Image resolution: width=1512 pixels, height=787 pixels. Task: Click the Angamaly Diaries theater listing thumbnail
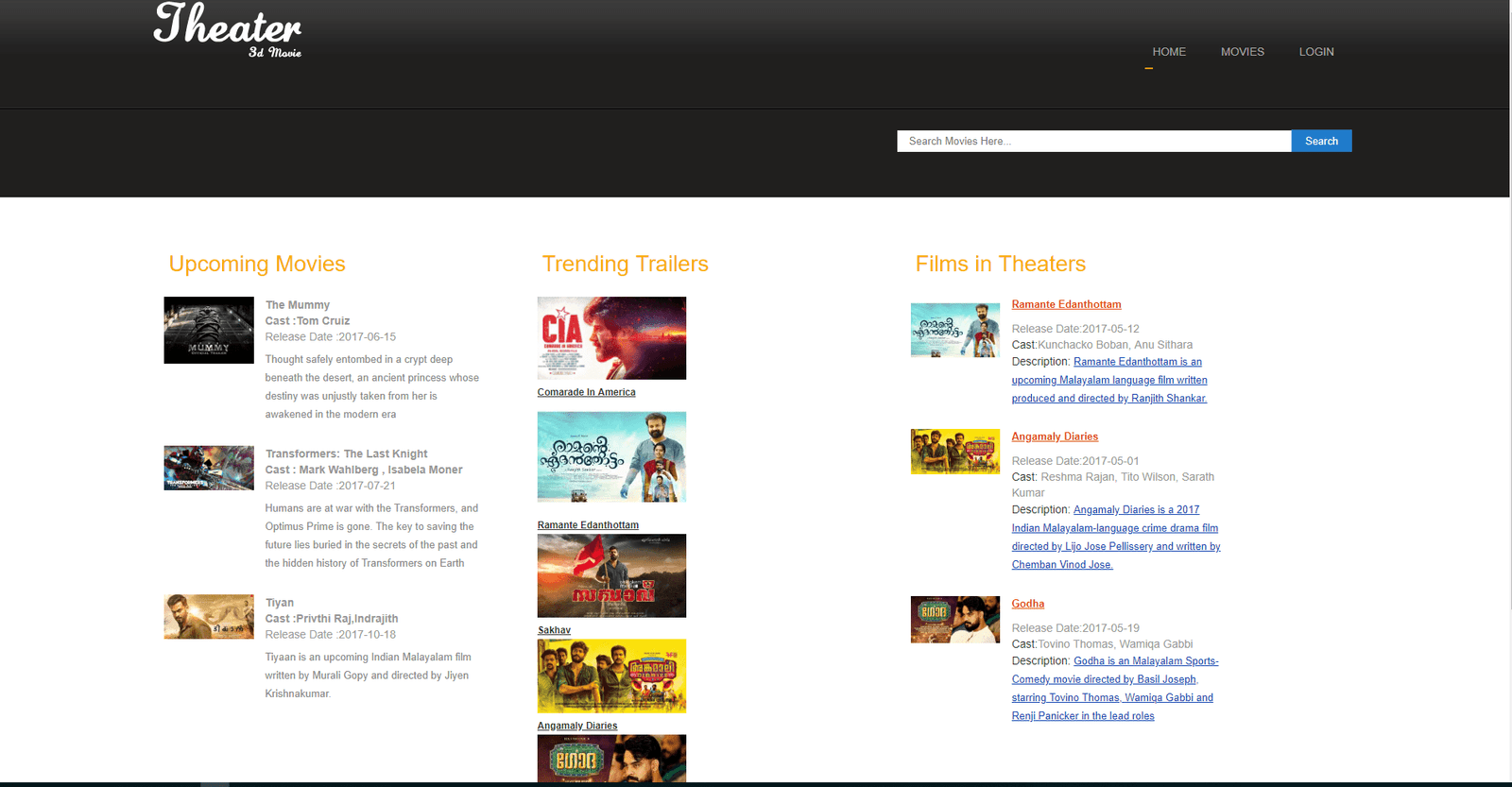[x=954, y=452]
